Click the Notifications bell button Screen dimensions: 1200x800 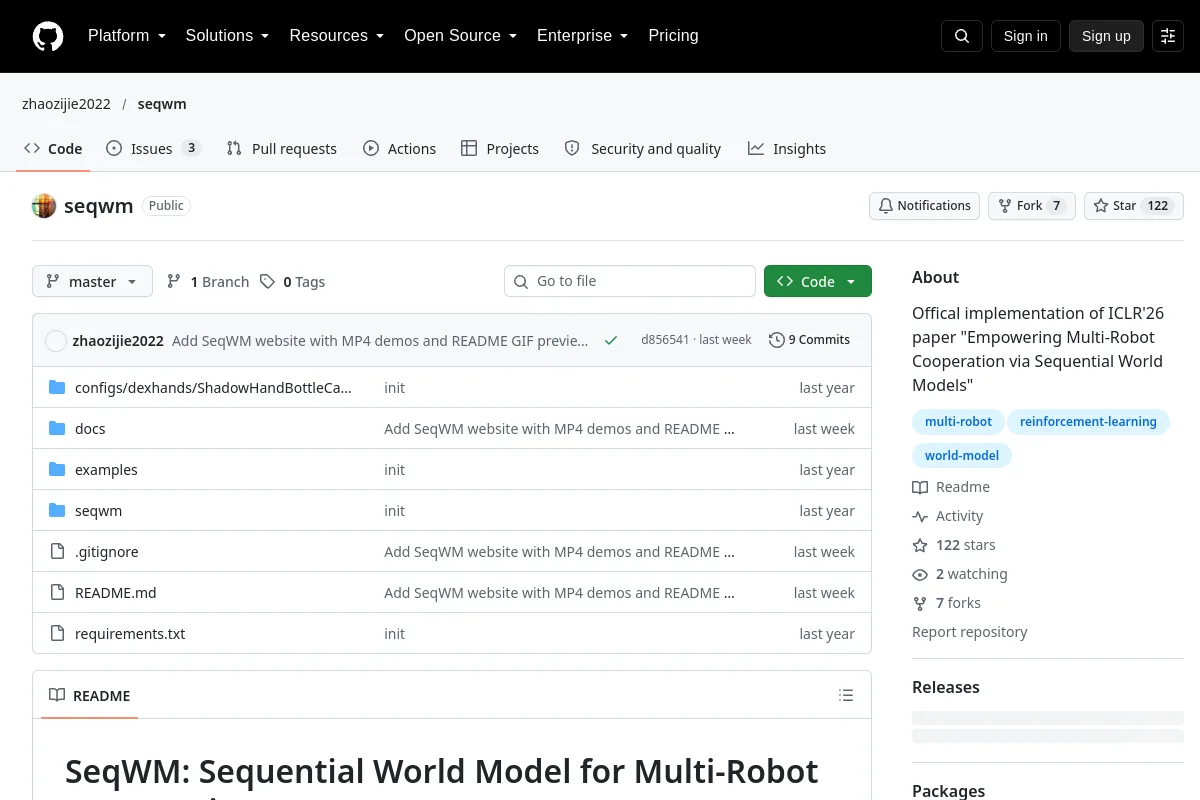coord(924,206)
